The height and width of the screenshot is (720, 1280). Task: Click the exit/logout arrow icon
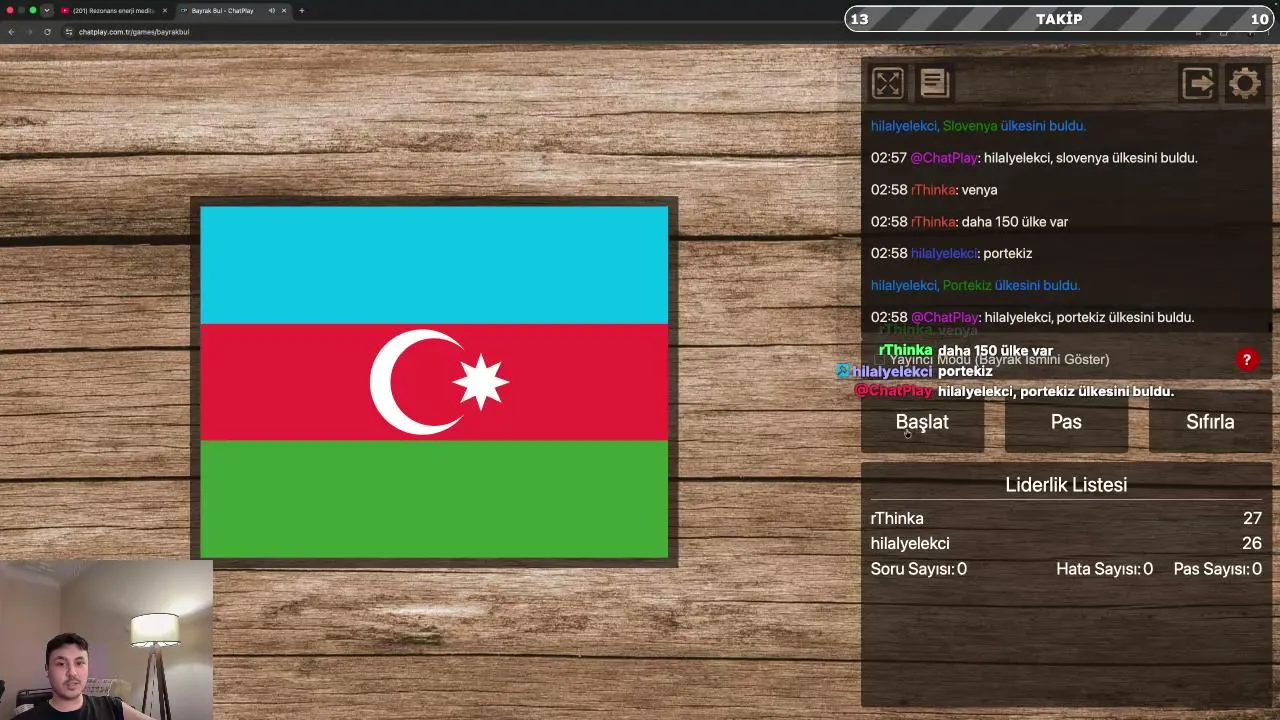[1197, 83]
